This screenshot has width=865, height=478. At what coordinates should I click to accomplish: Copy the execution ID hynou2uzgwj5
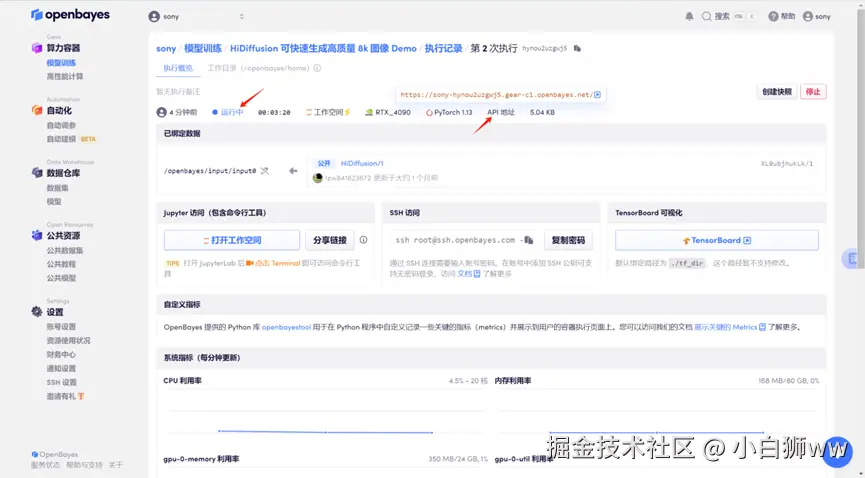click(x=578, y=49)
